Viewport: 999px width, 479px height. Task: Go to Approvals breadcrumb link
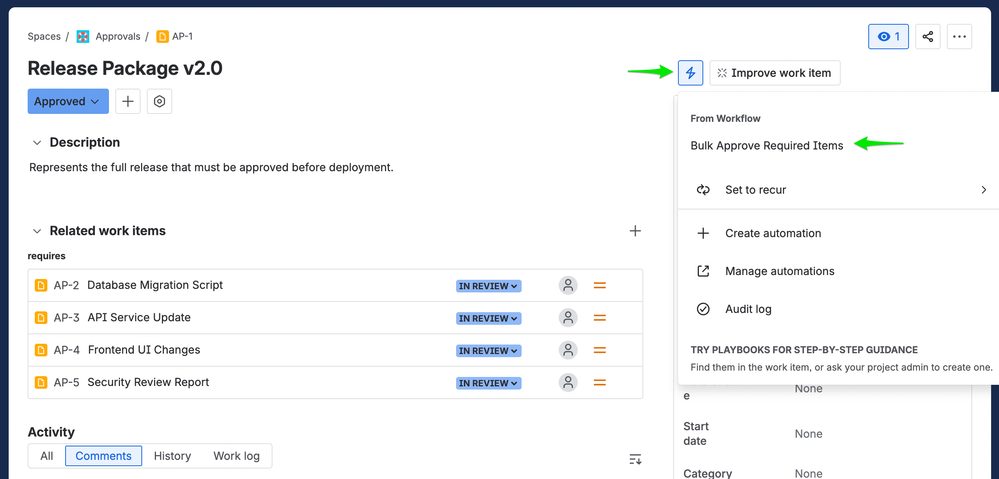pyautogui.click(x=117, y=36)
